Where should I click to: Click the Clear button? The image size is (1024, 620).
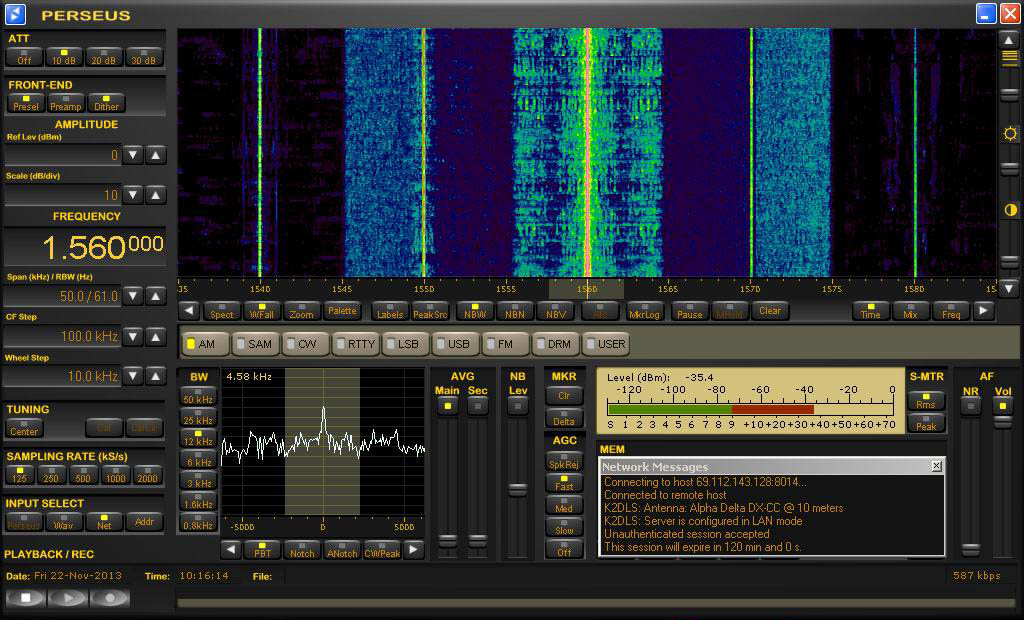[770, 311]
